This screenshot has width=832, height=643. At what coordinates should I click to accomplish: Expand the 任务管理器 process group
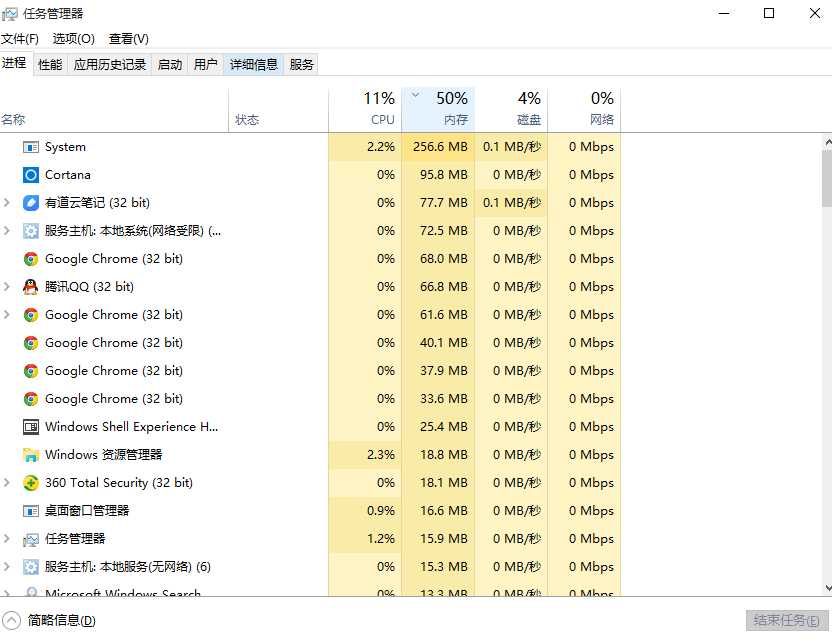7,539
